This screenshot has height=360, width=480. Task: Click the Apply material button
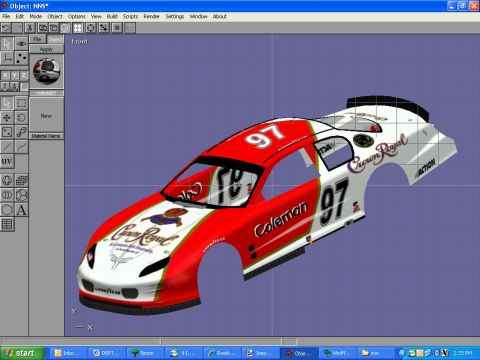(46, 49)
